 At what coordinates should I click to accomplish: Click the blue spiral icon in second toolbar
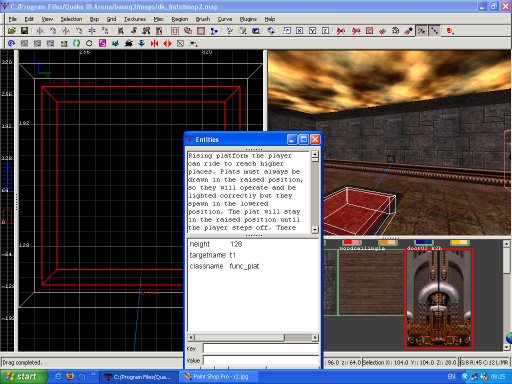(x=11, y=43)
